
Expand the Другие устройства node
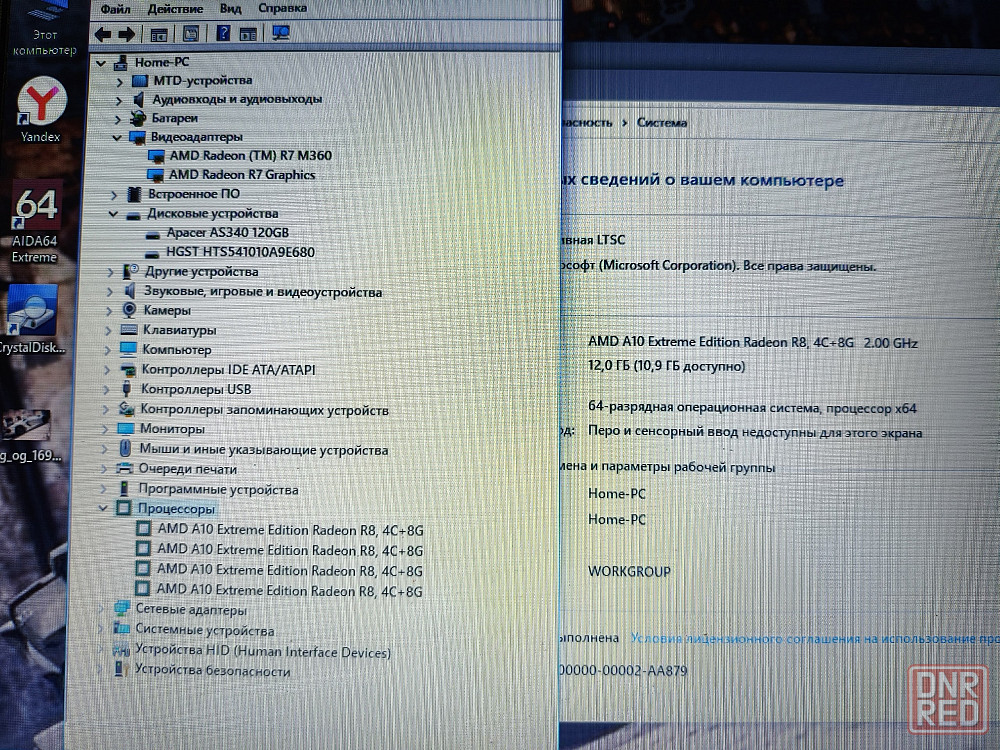pos(110,272)
